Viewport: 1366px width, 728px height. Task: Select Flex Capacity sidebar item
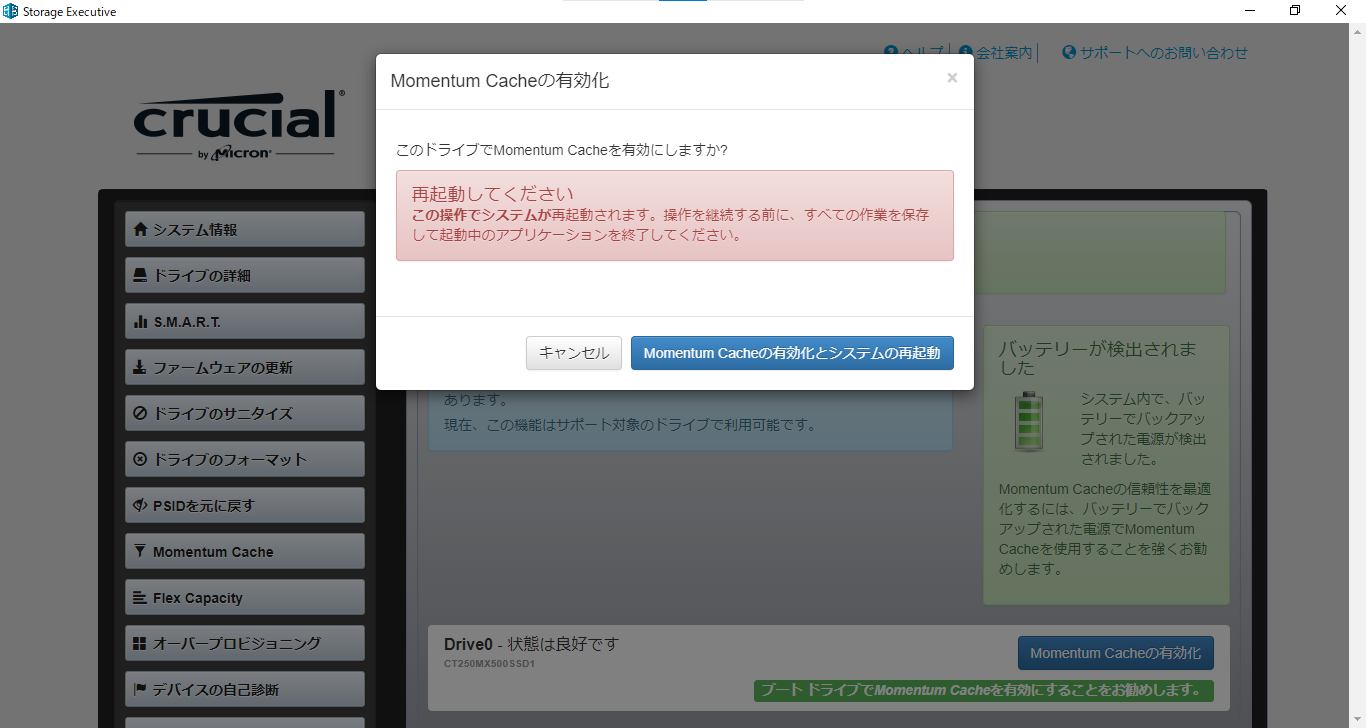(x=245, y=598)
